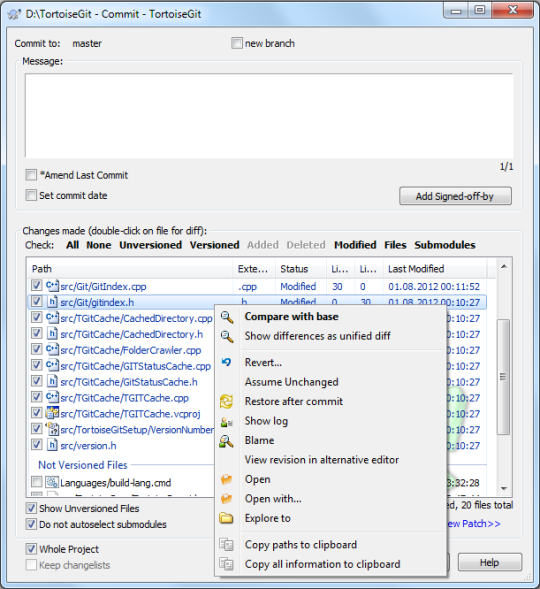Click the Revert arrow icon
This screenshot has width=540, height=589.
(x=226, y=362)
